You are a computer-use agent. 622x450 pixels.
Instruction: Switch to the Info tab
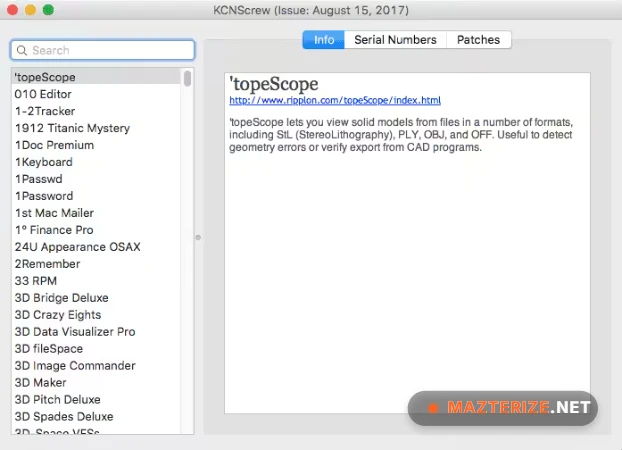pyautogui.click(x=323, y=40)
